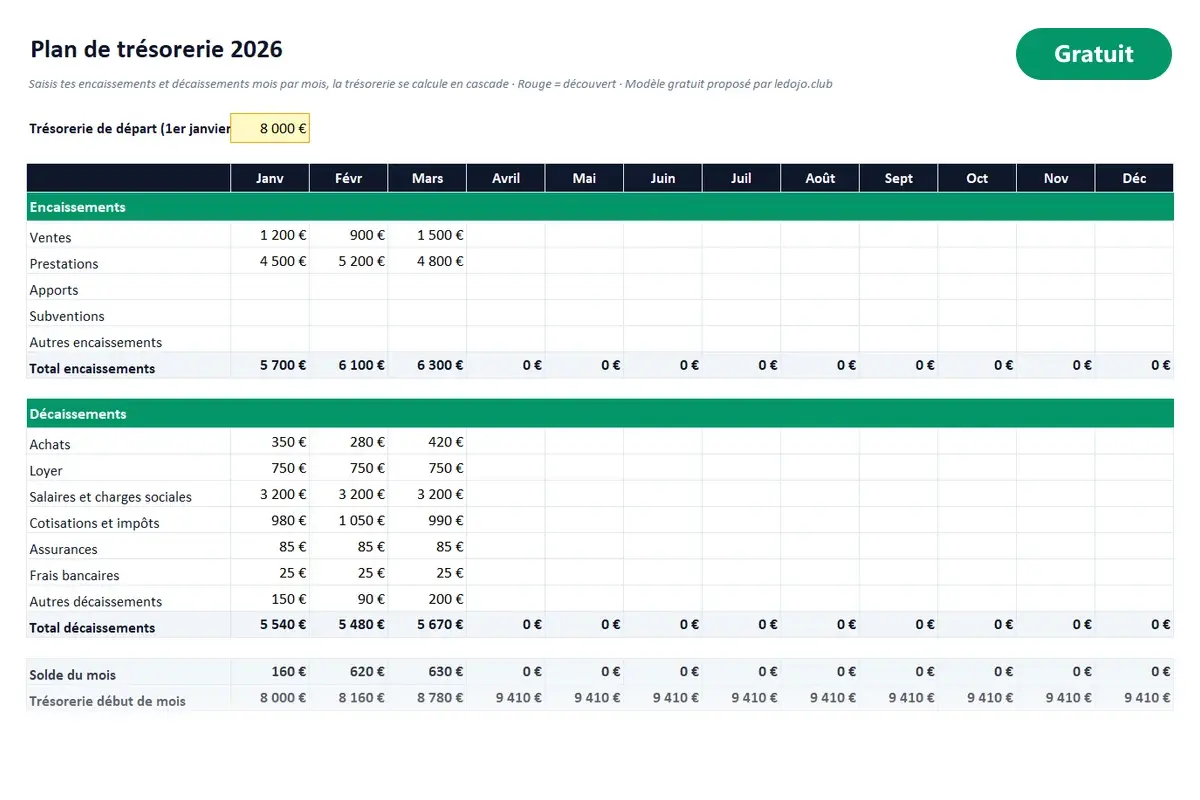
Task: Select the Total encaissements row label
Action: (x=92, y=368)
